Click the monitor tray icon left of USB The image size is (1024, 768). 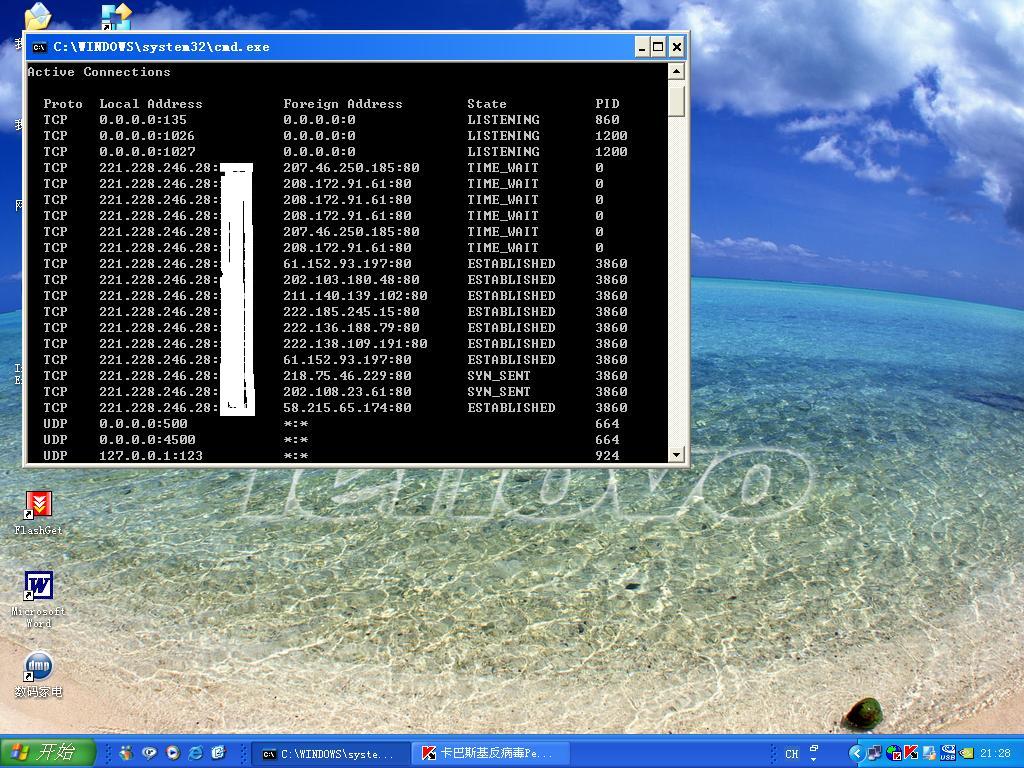(x=929, y=753)
